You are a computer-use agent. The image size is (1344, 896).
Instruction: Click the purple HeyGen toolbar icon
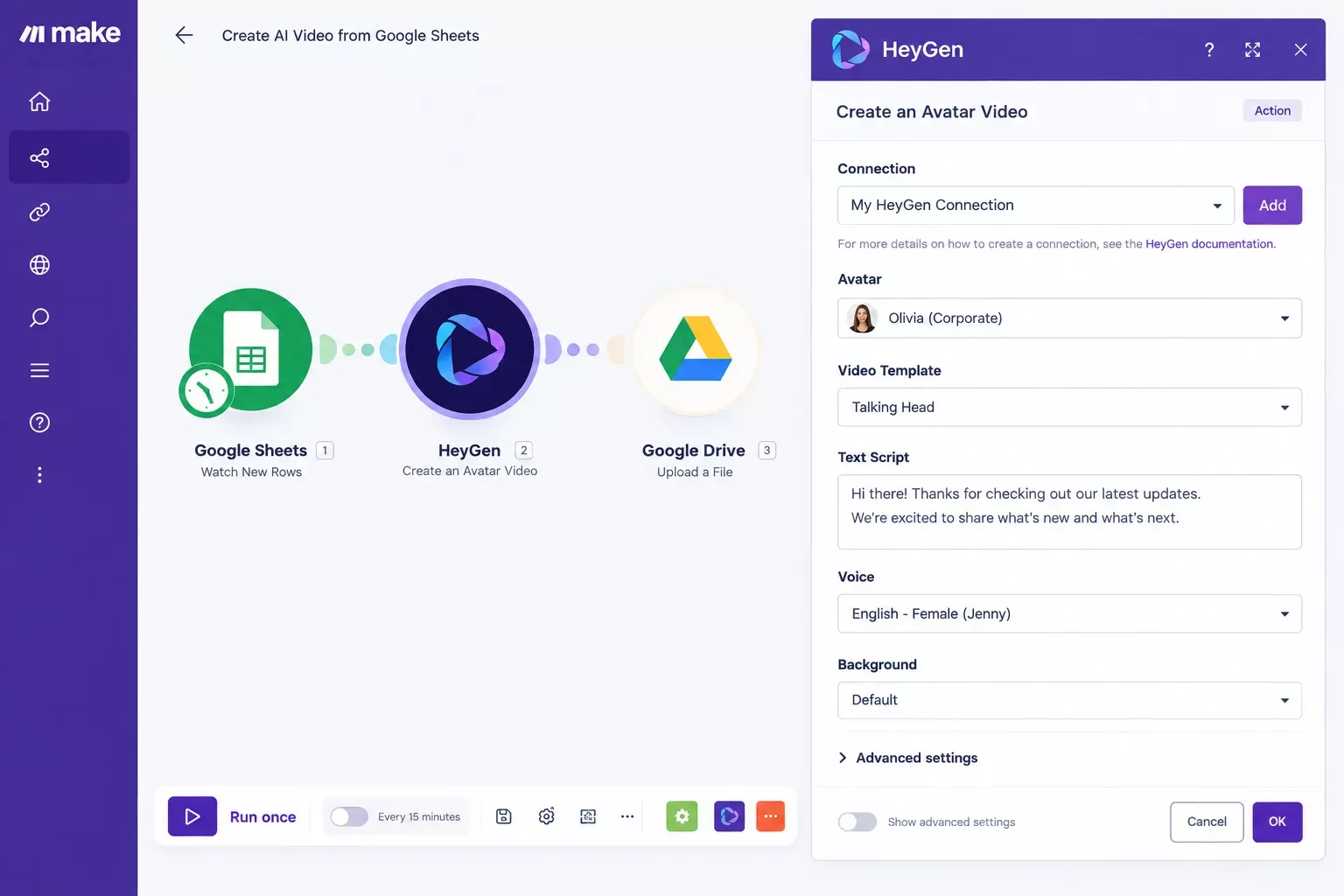[729, 816]
